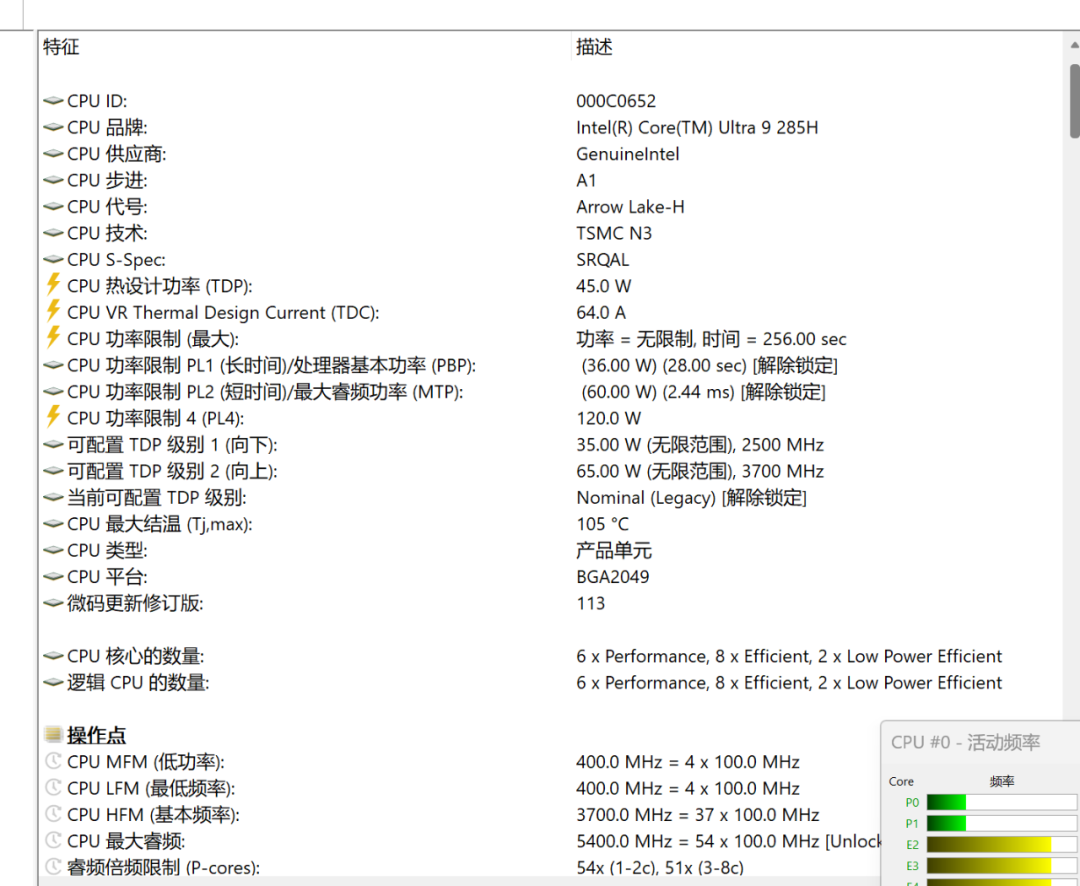Click the chip icon beside CPU 核心的数量
Image resolution: width=1080 pixels, height=886 pixels.
53,657
